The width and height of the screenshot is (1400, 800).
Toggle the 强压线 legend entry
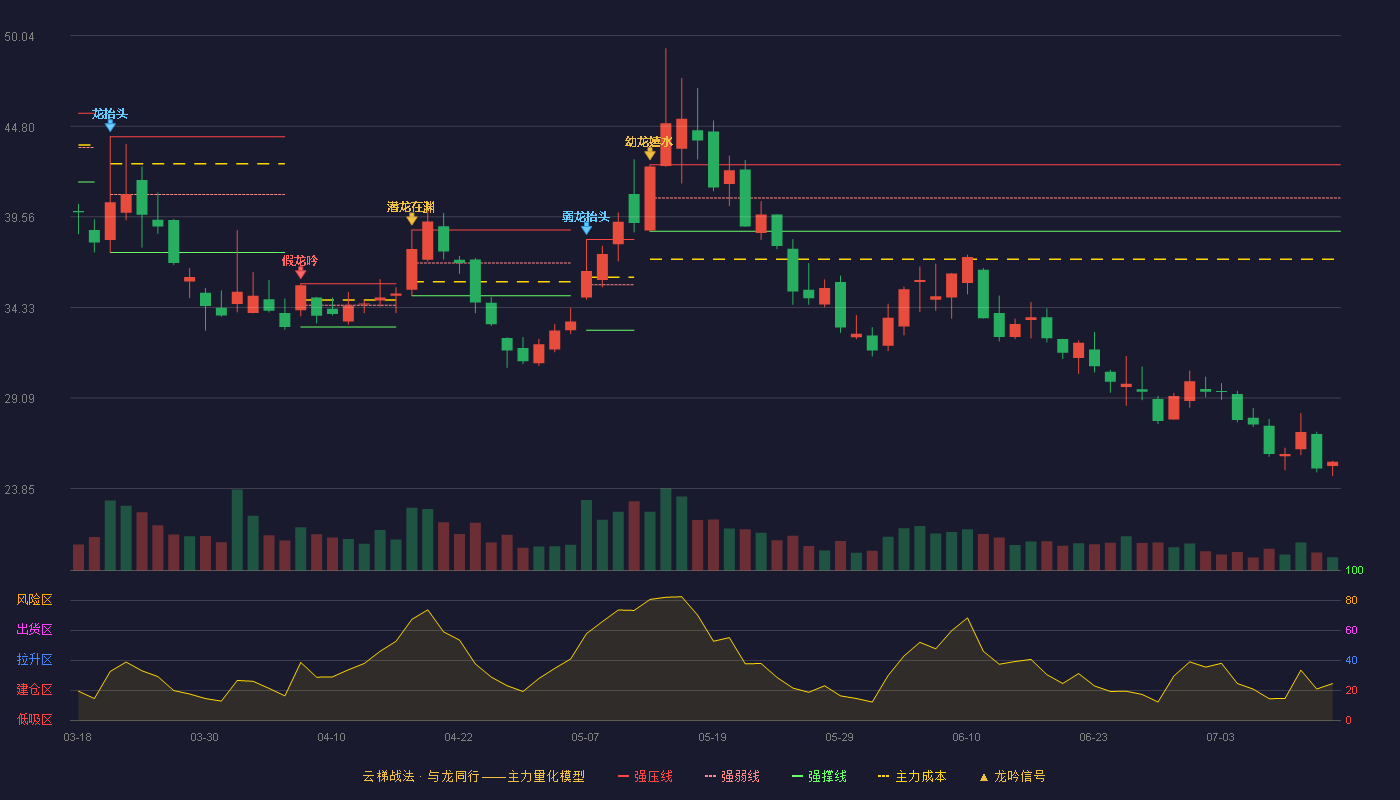point(646,776)
